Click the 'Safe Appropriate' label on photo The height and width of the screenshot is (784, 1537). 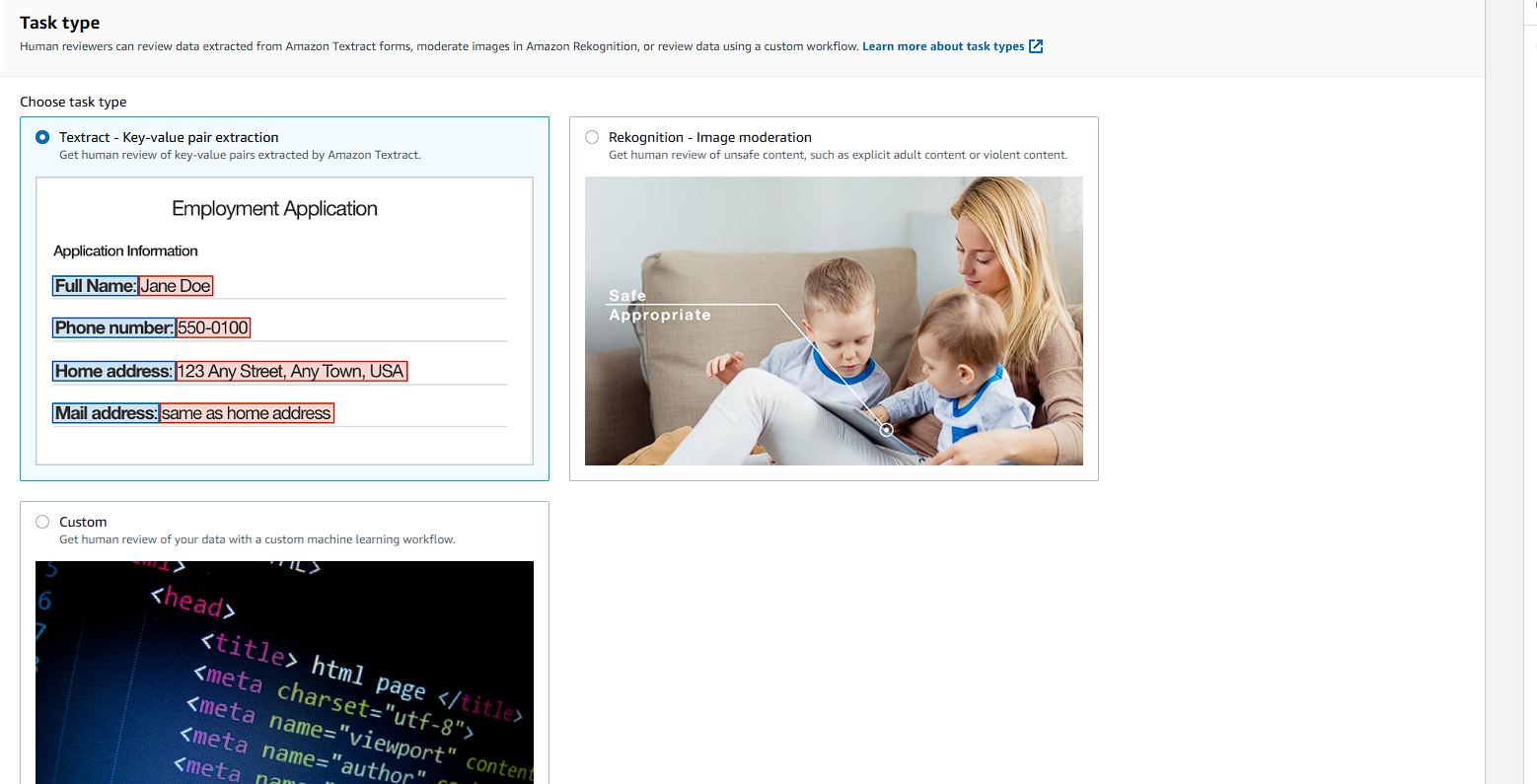[659, 306]
